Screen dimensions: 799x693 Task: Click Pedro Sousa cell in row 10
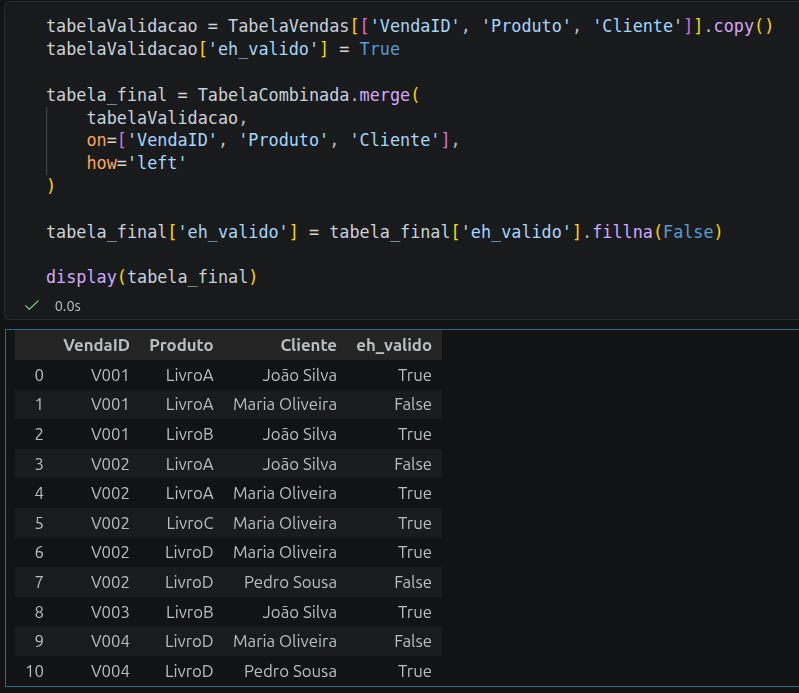tap(290, 671)
